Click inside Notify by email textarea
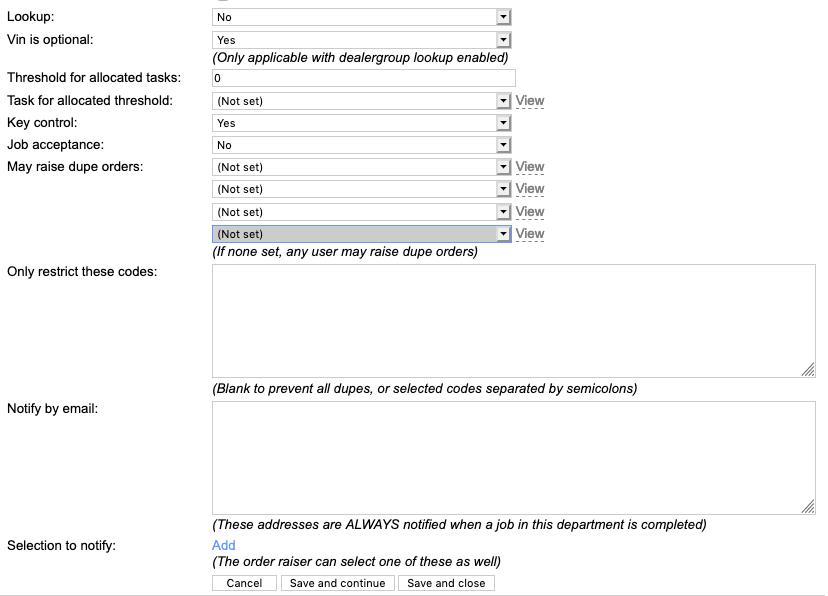Screen dimensions: 828x596 coord(514,458)
